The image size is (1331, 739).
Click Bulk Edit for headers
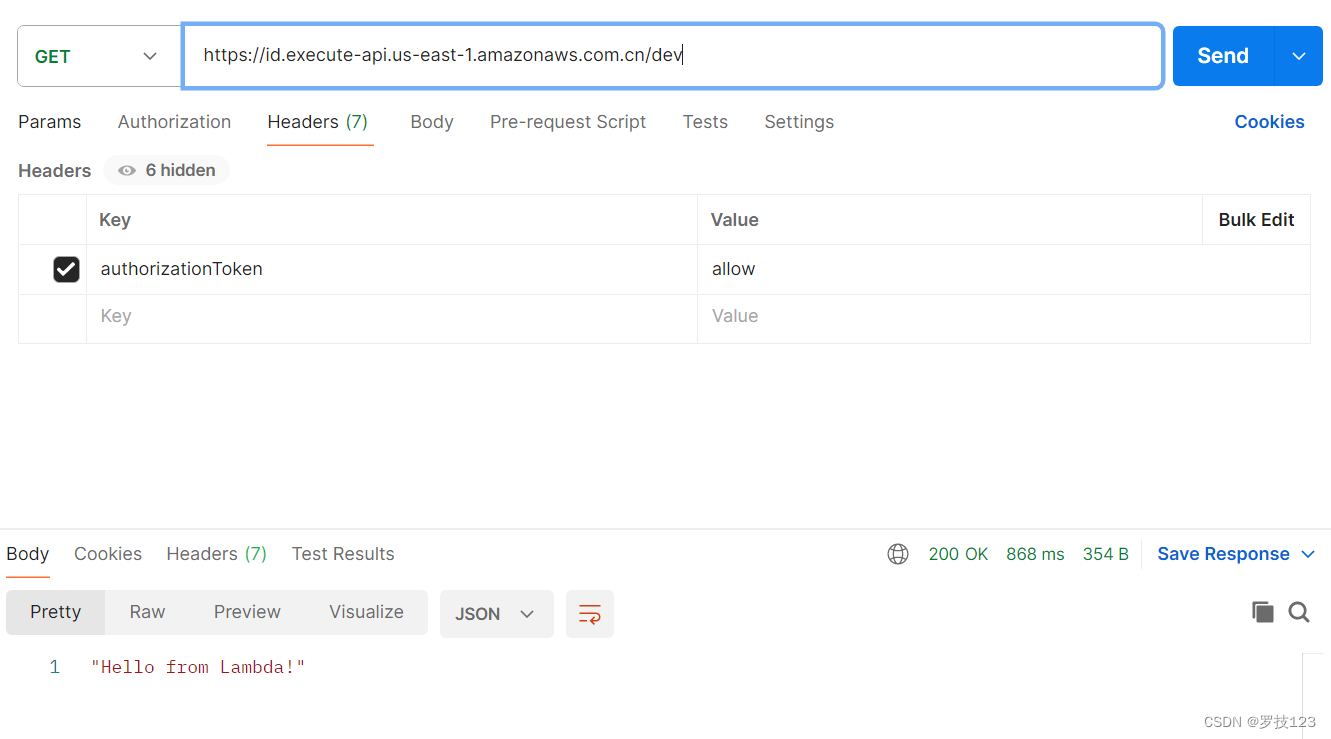click(x=1256, y=220)
